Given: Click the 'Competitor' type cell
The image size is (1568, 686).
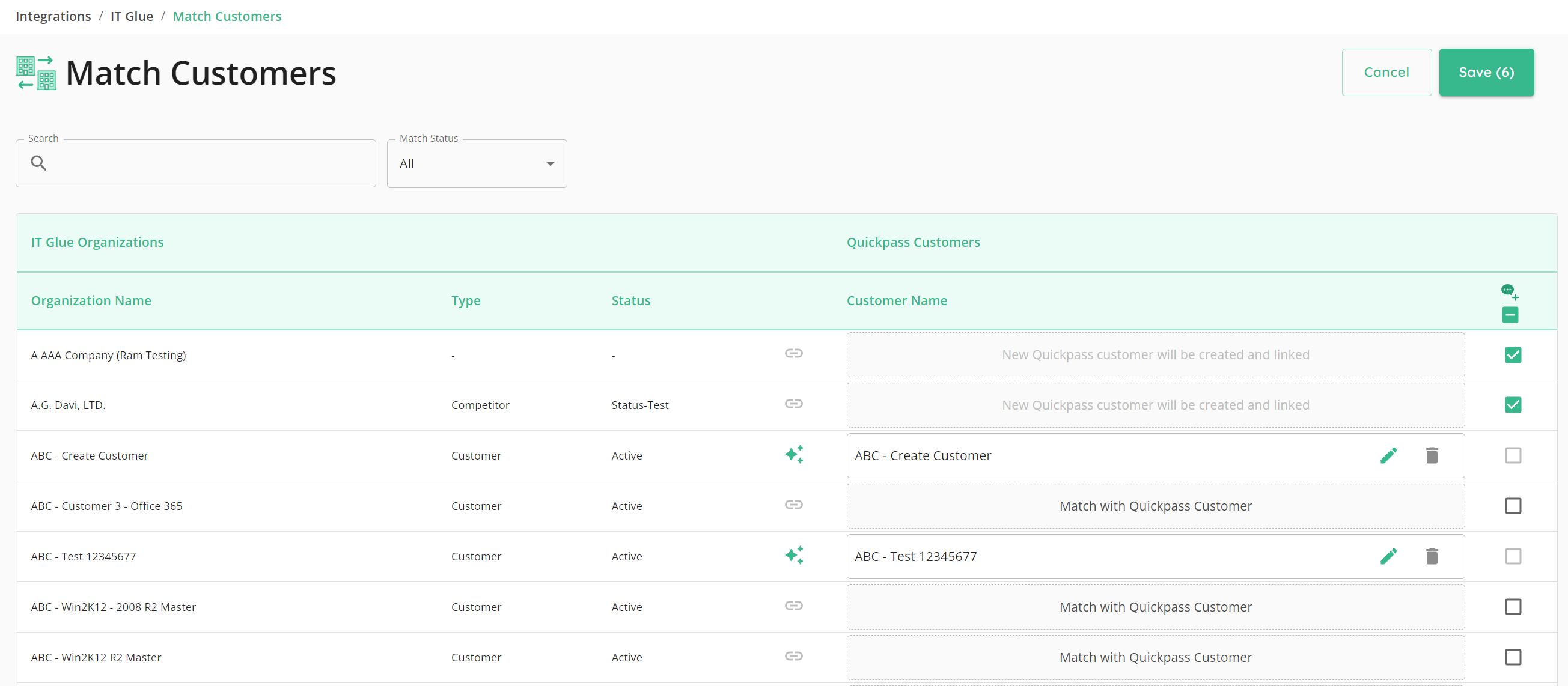Looking at the screenshot, I should [480, 405].
